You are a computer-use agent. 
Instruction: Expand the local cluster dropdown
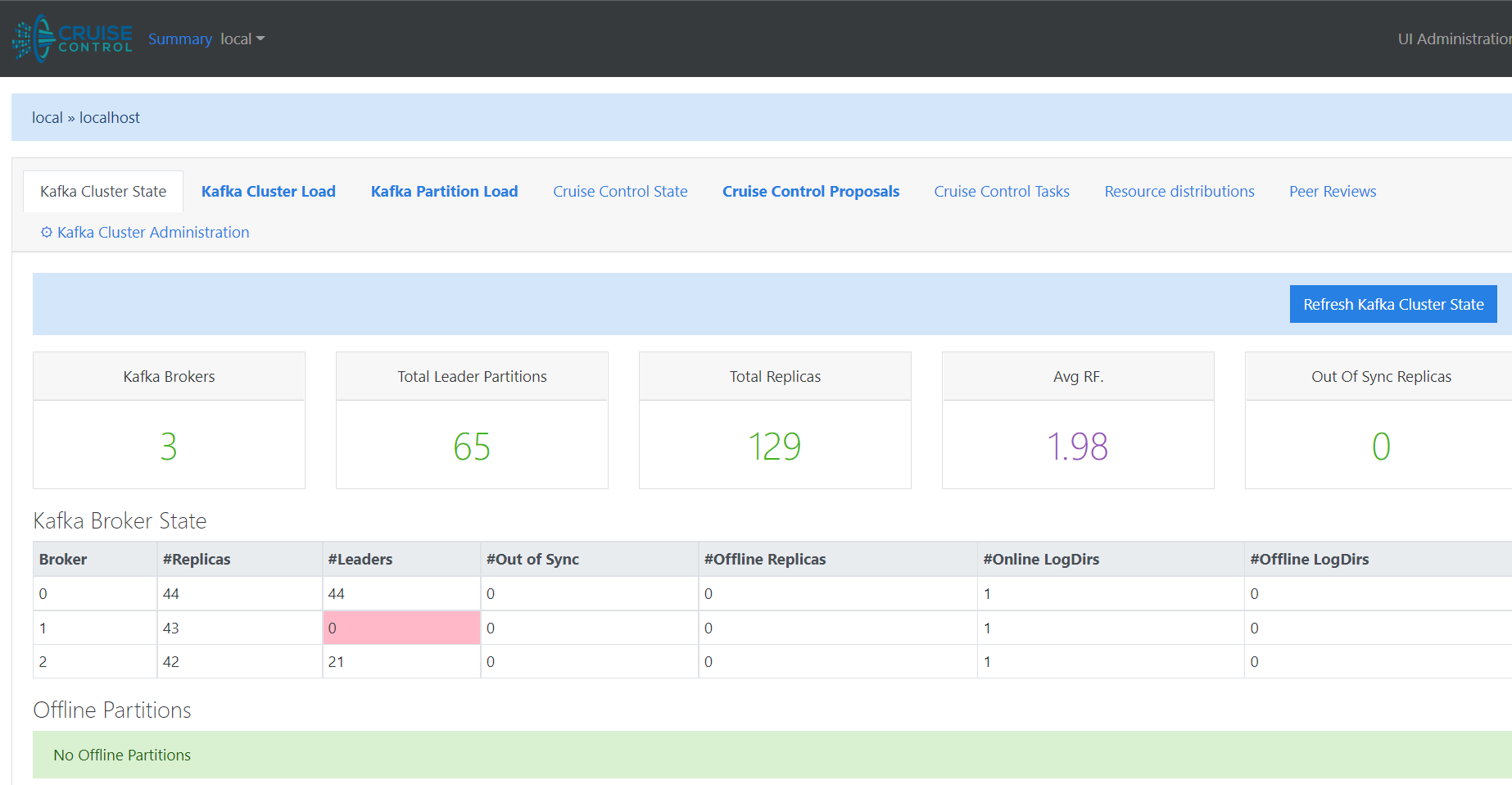[x=242, y=39]
